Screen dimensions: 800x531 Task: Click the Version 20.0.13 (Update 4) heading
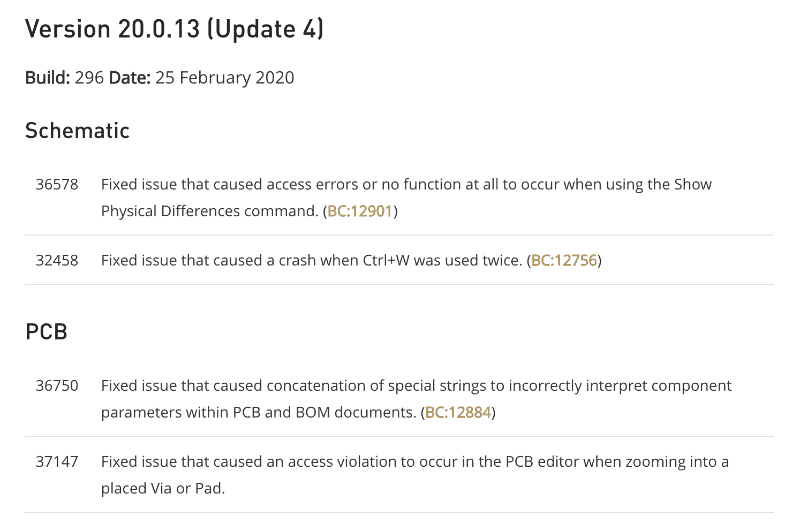174,29
